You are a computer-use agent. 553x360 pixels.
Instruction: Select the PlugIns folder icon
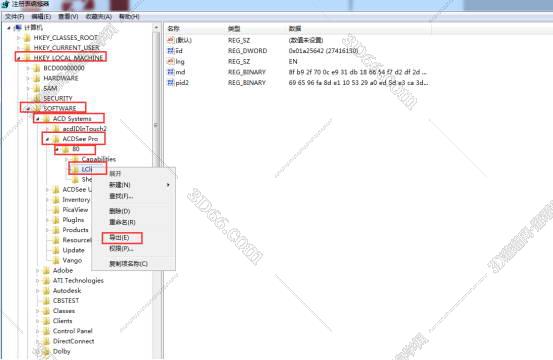[56, 220]
